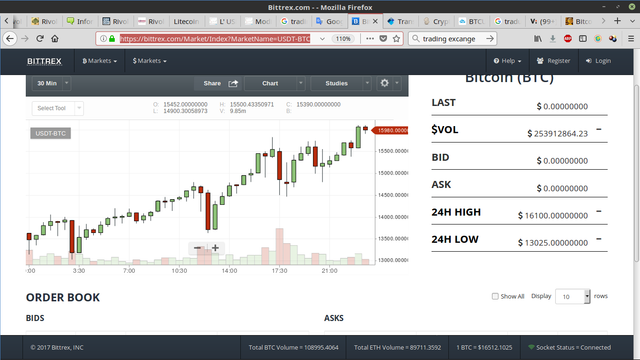Click the multicolor extension icon in toolbar
Image resolution: width=640 pixels, height=360 pixels.
613,39
